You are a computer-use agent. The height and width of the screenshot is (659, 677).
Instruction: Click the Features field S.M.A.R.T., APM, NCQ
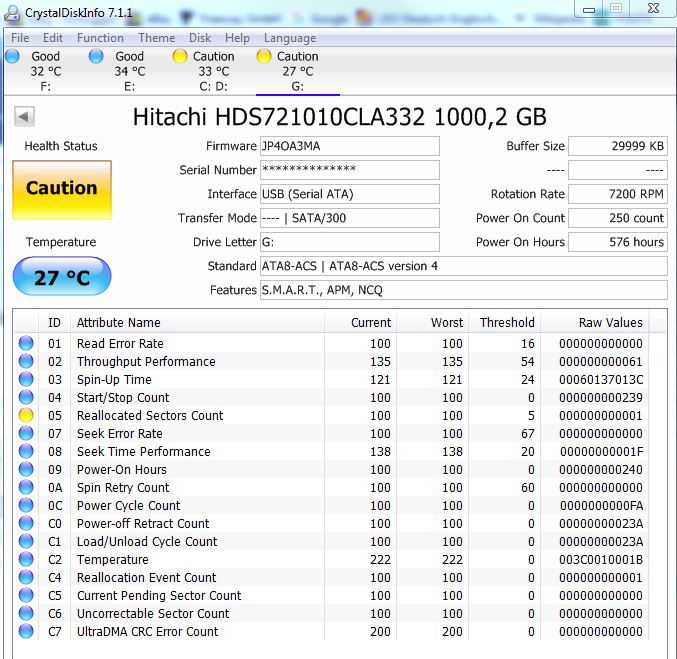464,290
